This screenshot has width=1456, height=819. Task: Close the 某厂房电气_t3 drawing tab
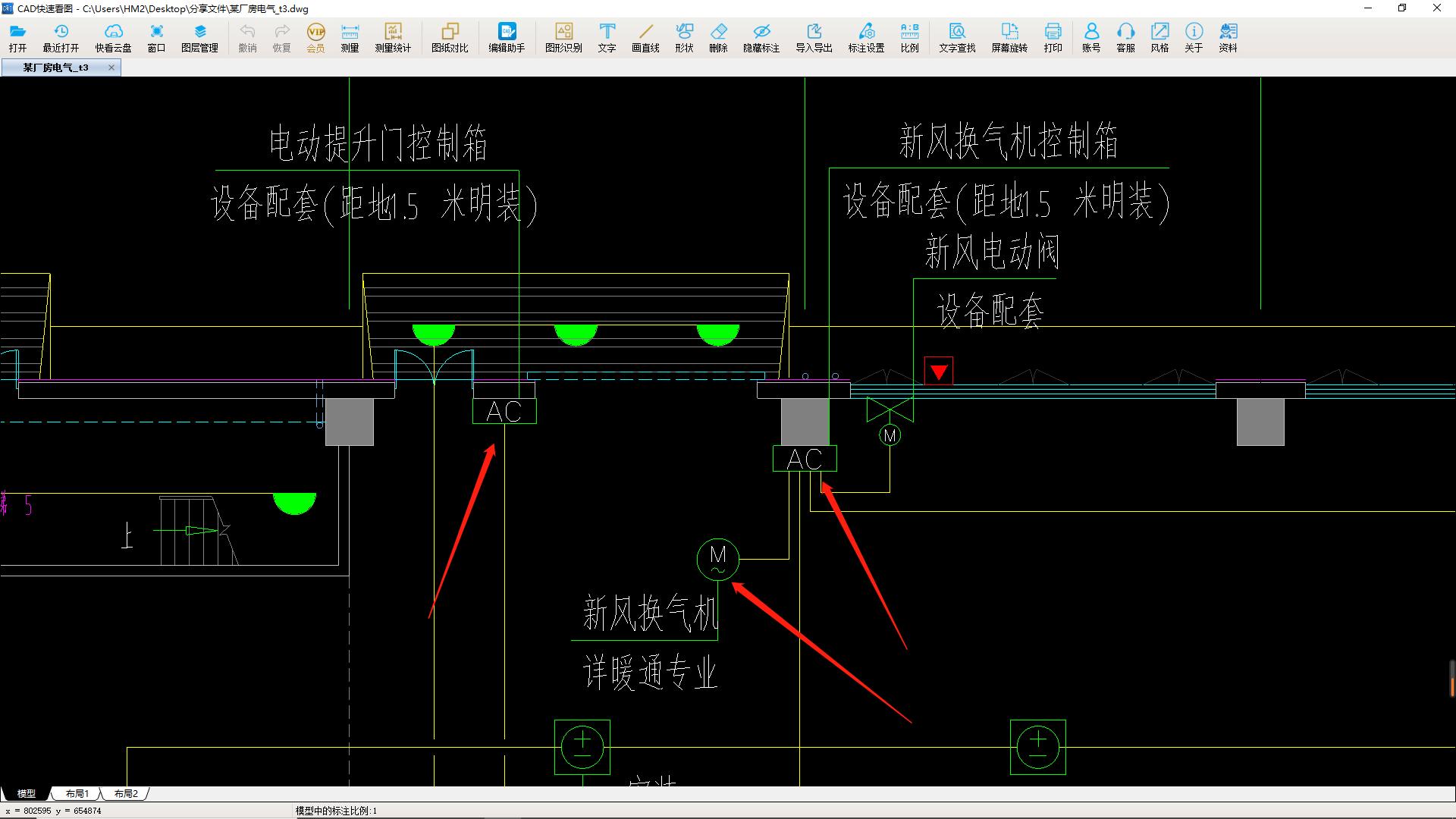(111, 67)
